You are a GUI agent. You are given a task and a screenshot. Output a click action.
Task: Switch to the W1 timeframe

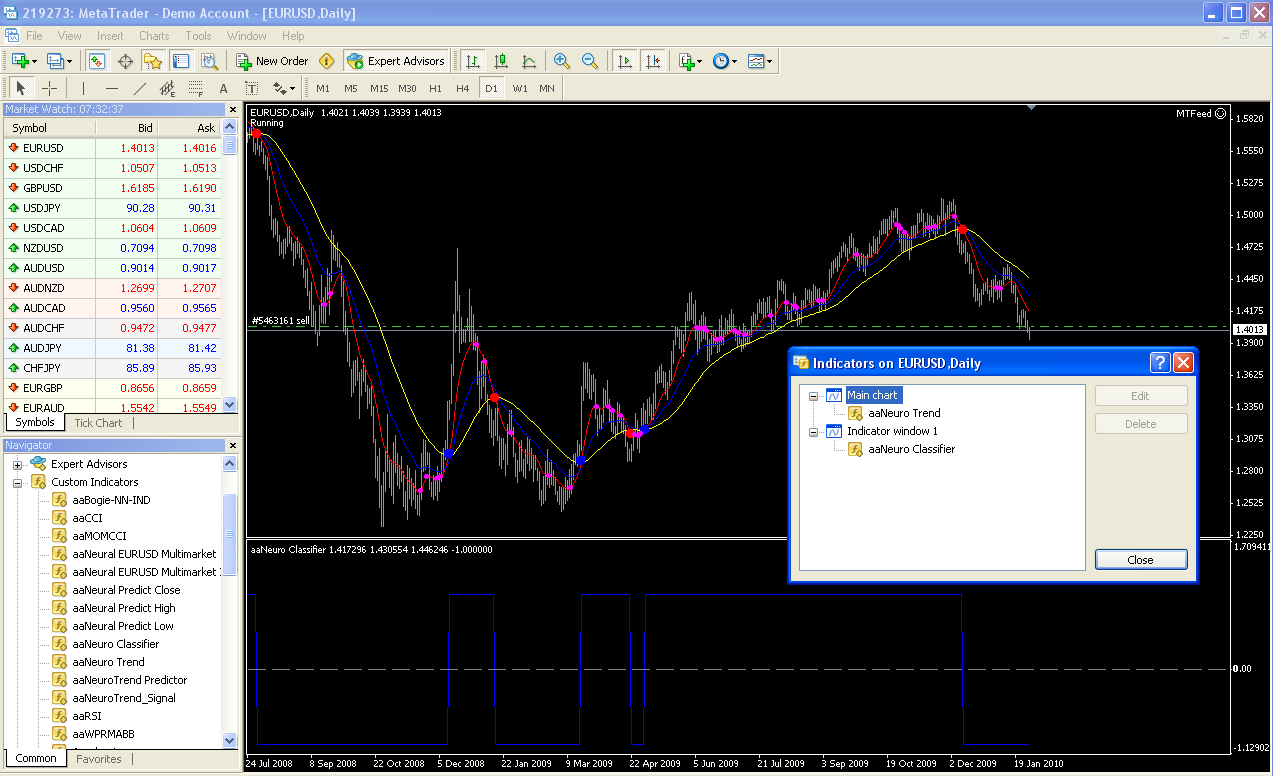[x=520, y=88]
